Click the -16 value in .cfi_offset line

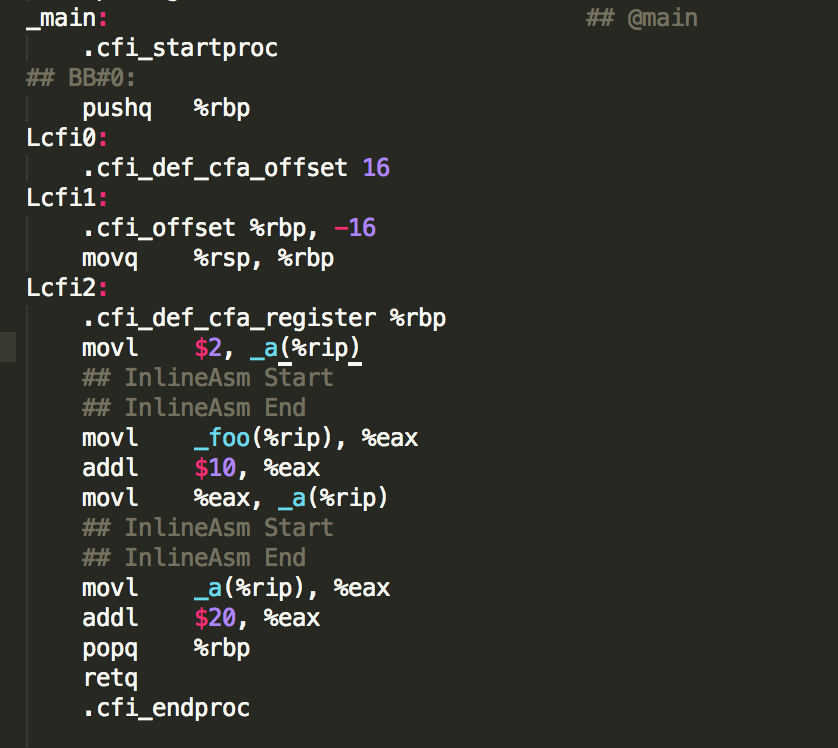click(x=355, y=228)
